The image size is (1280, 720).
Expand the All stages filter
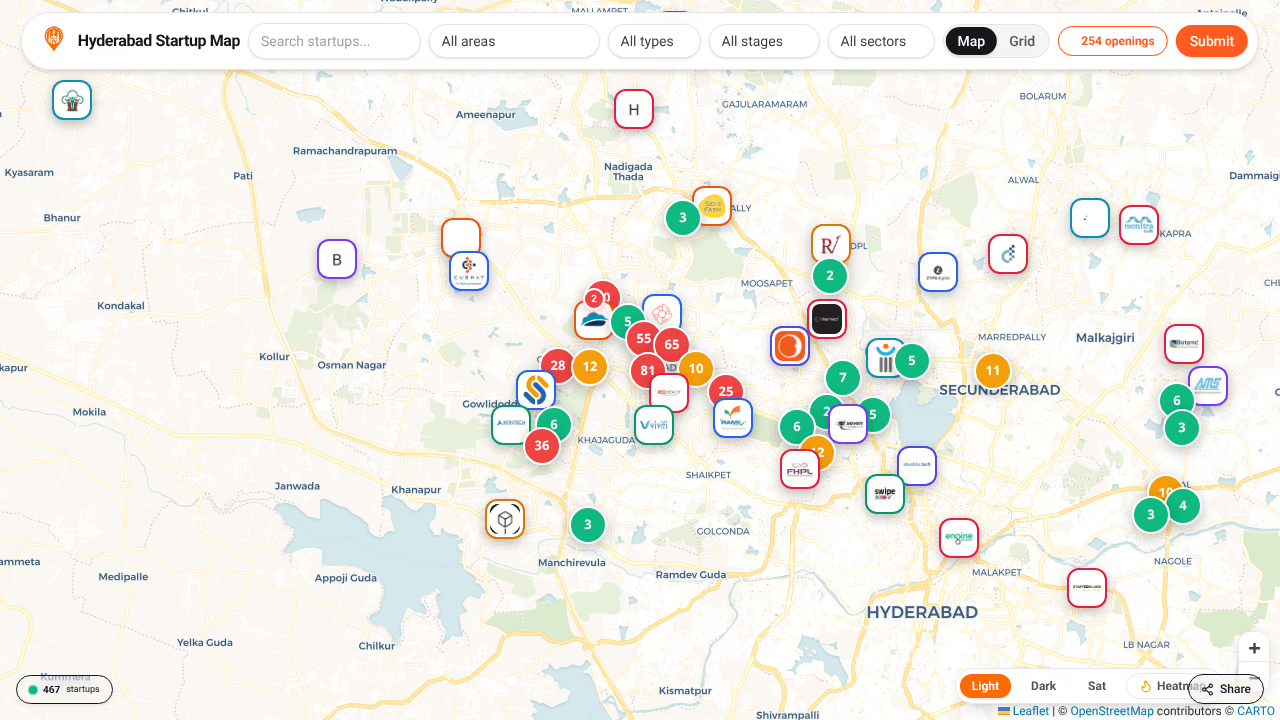(764, 41)
